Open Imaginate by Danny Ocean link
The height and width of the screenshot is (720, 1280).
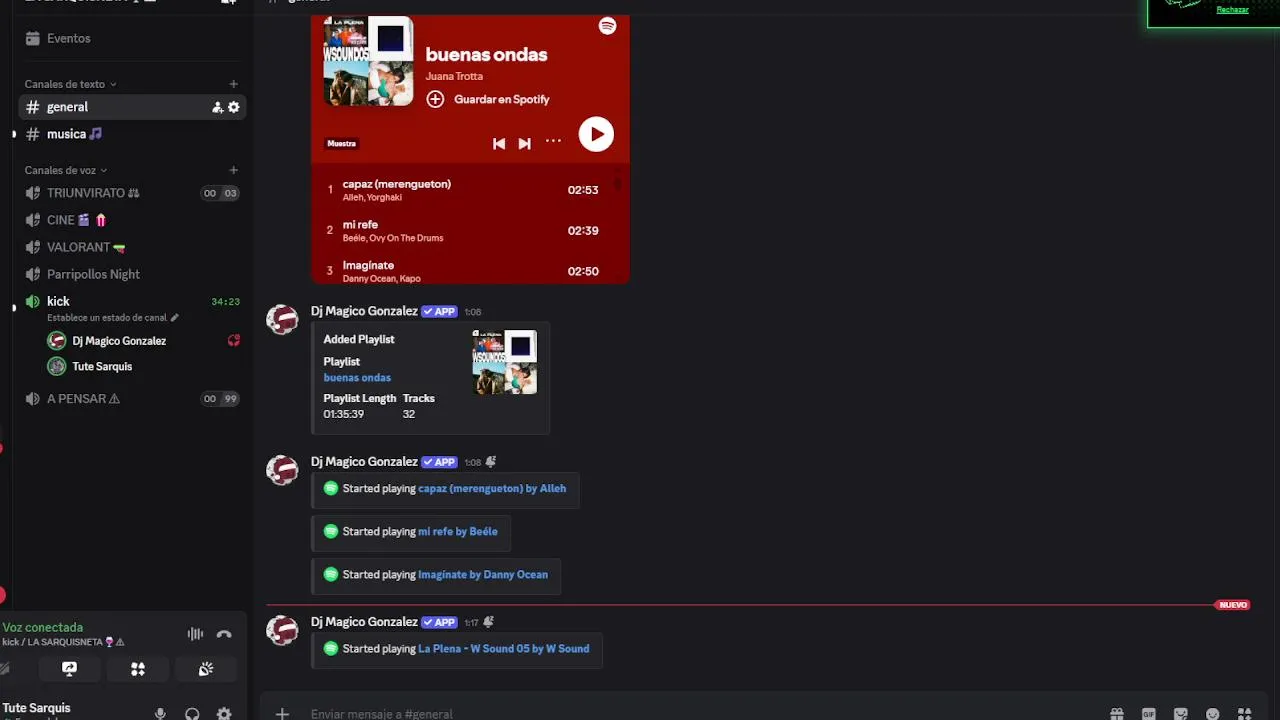[x=483, y=575]
